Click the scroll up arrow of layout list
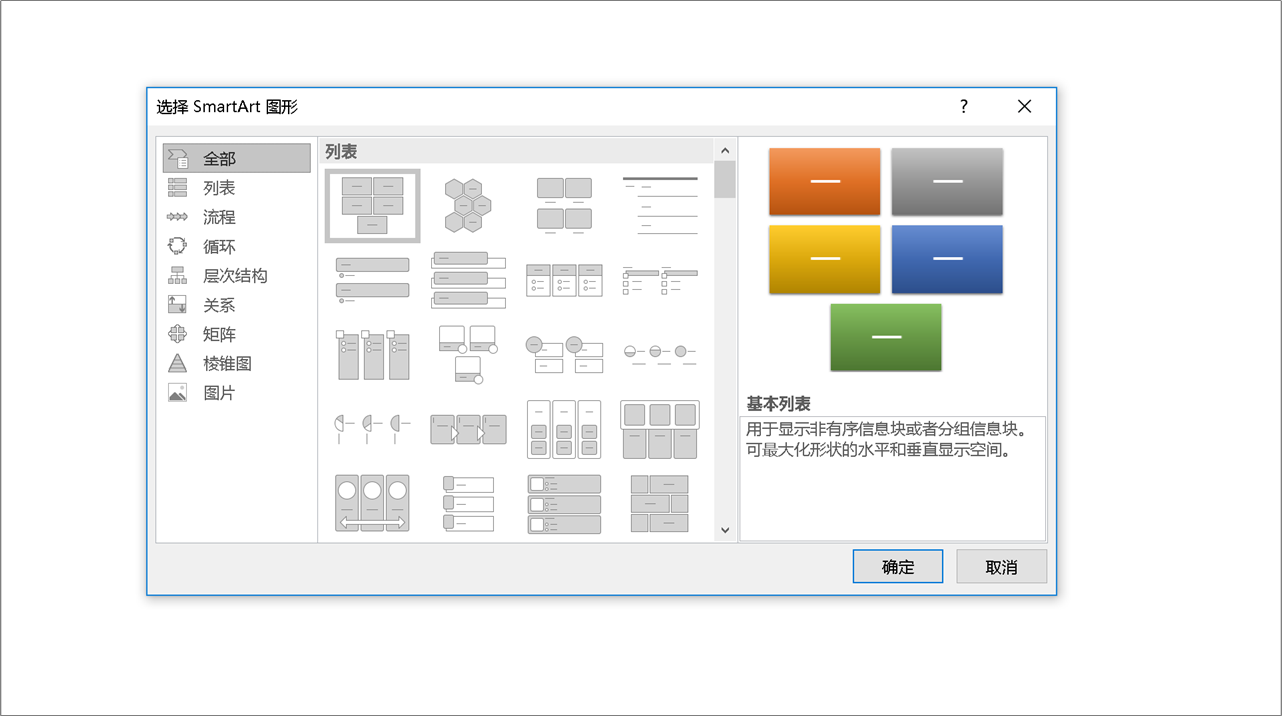The height and width of the screenshot is (716, 1282). pyautogui.click(x=726, y=151)
